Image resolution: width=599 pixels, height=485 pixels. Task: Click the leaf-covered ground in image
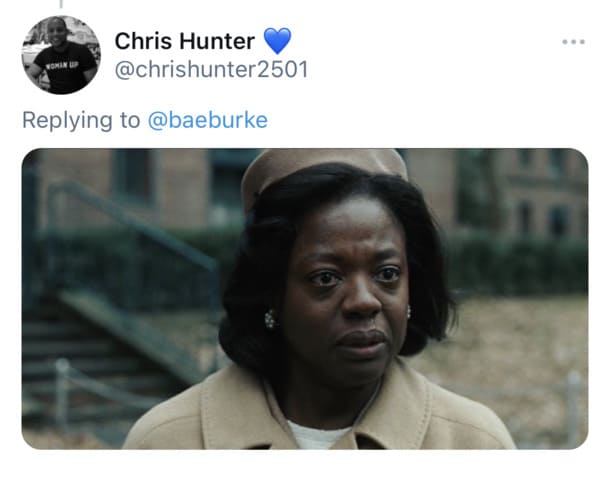coord(508,344)
